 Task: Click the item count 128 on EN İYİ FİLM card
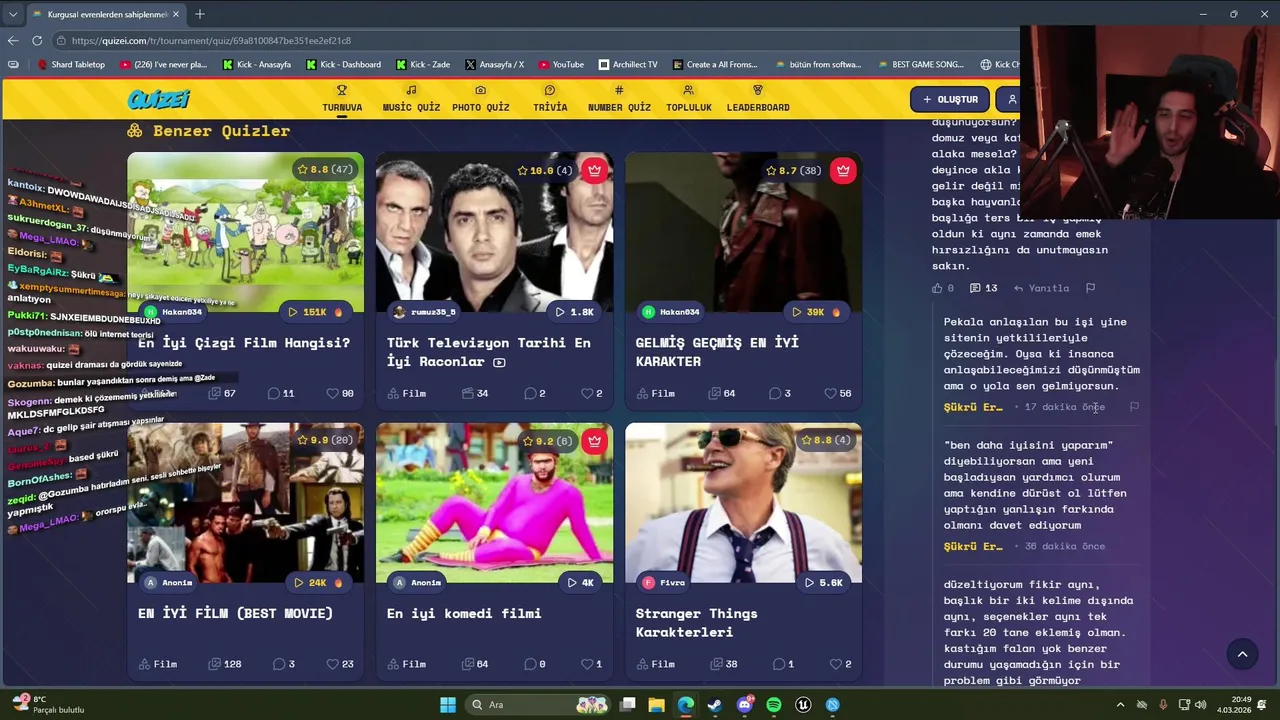[225, 664]
